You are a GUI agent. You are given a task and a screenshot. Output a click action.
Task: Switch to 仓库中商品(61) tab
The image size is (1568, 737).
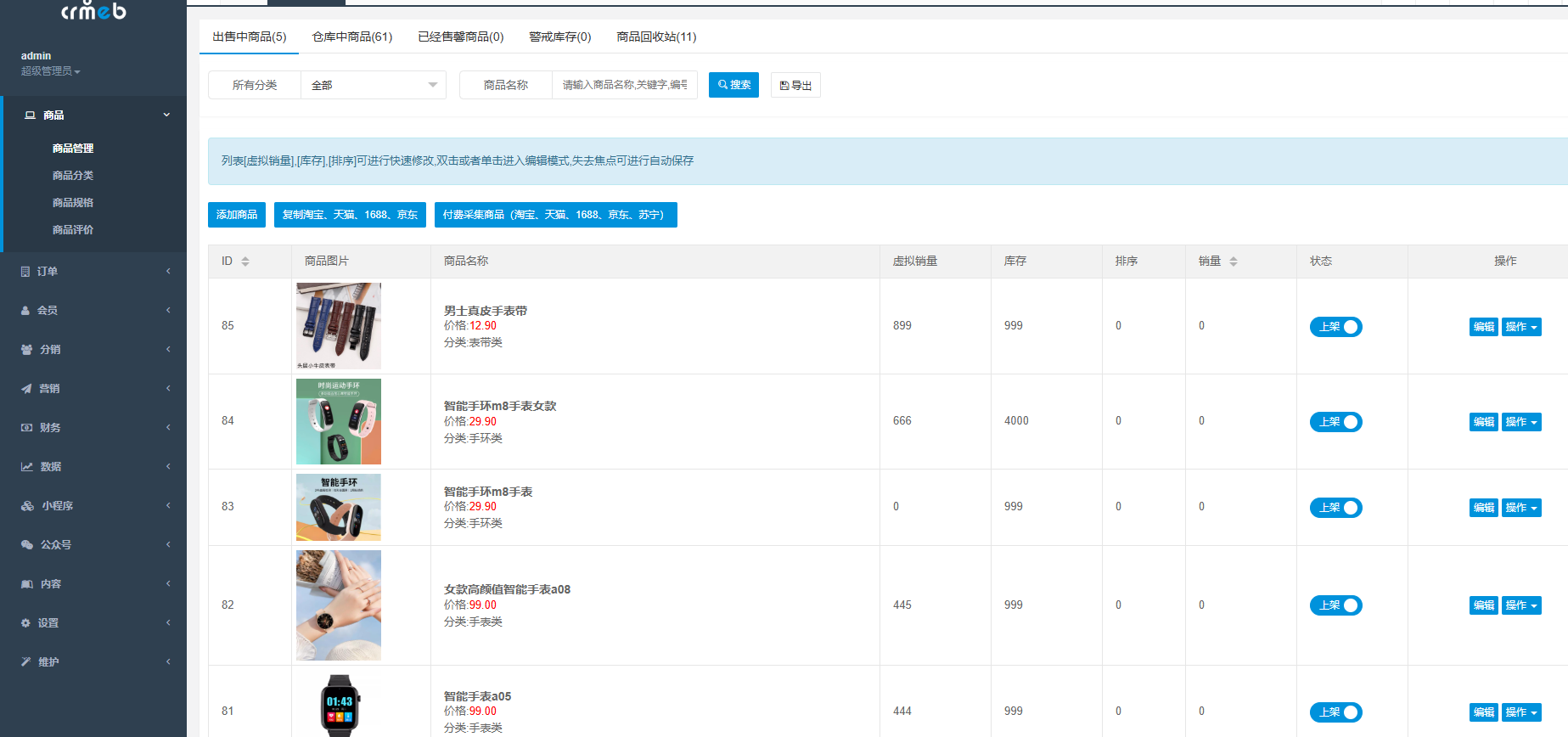[x=352, y=37]
